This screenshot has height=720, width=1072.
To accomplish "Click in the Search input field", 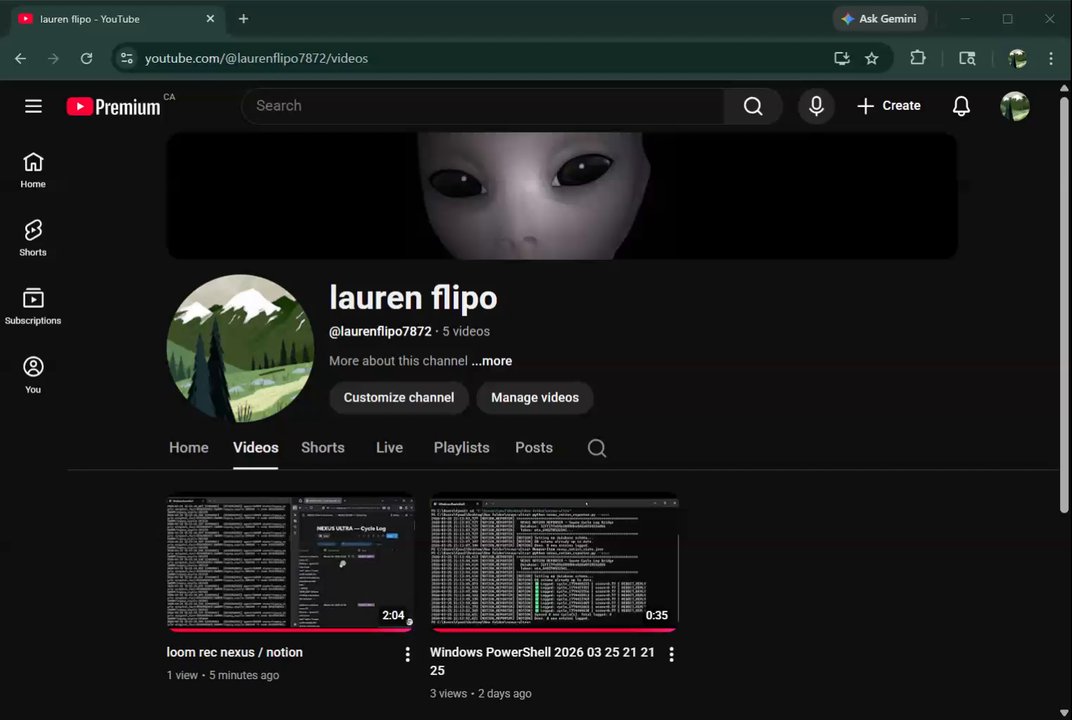I will point(483,106).
